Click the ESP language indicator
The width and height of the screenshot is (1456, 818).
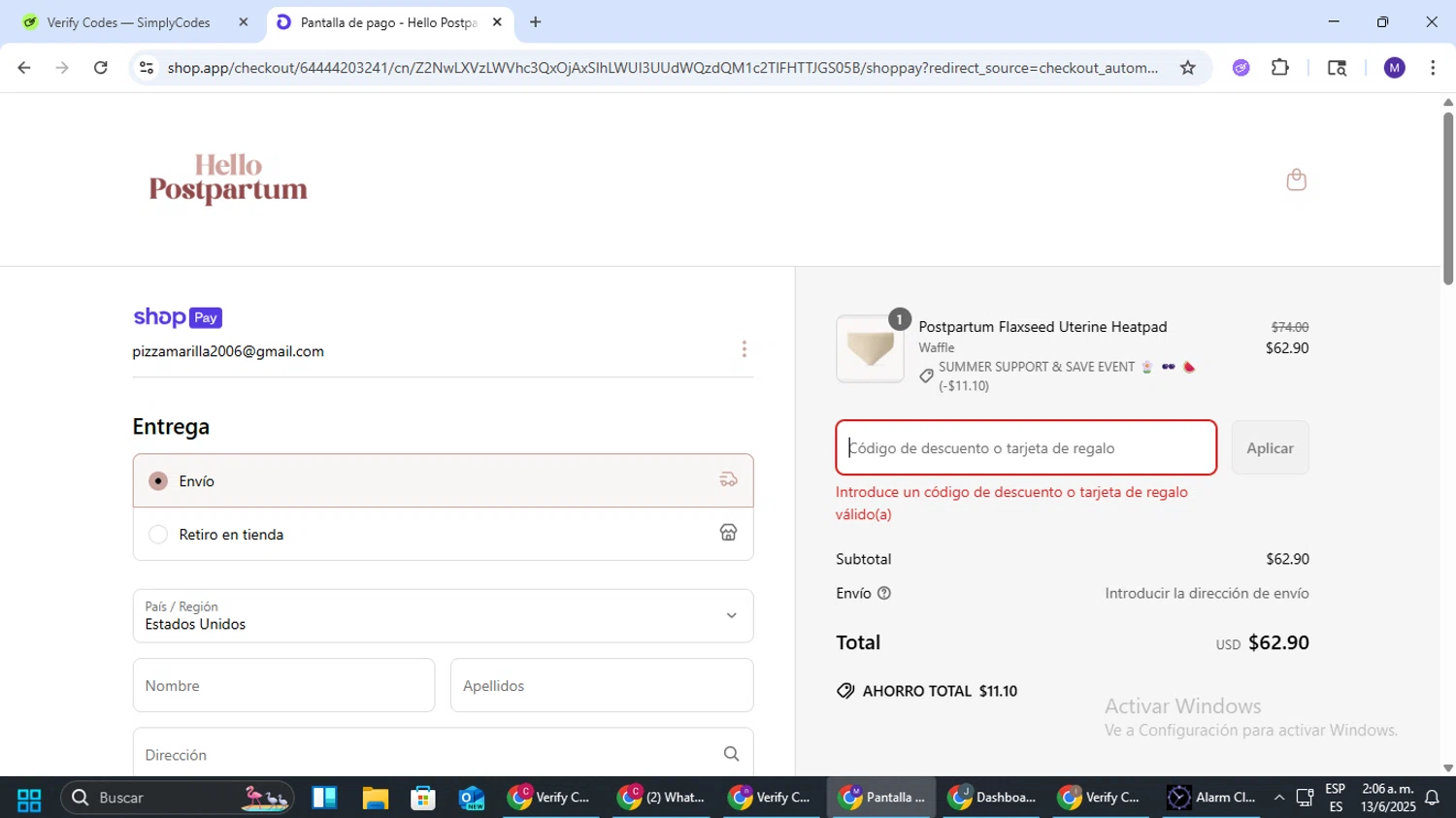(1336, 798)
